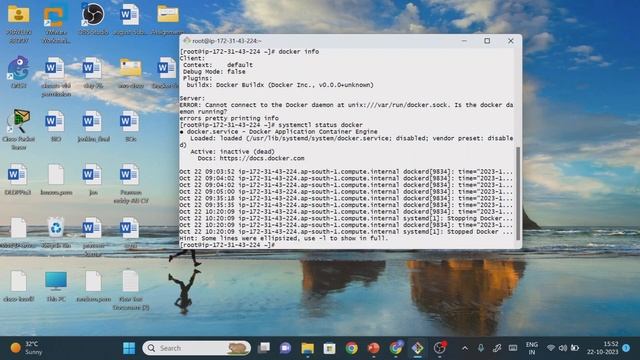The width and height of the screenshot is (640, 360).
Task: Open the clock showing 22-10-2023
Action: pos(603,348)
